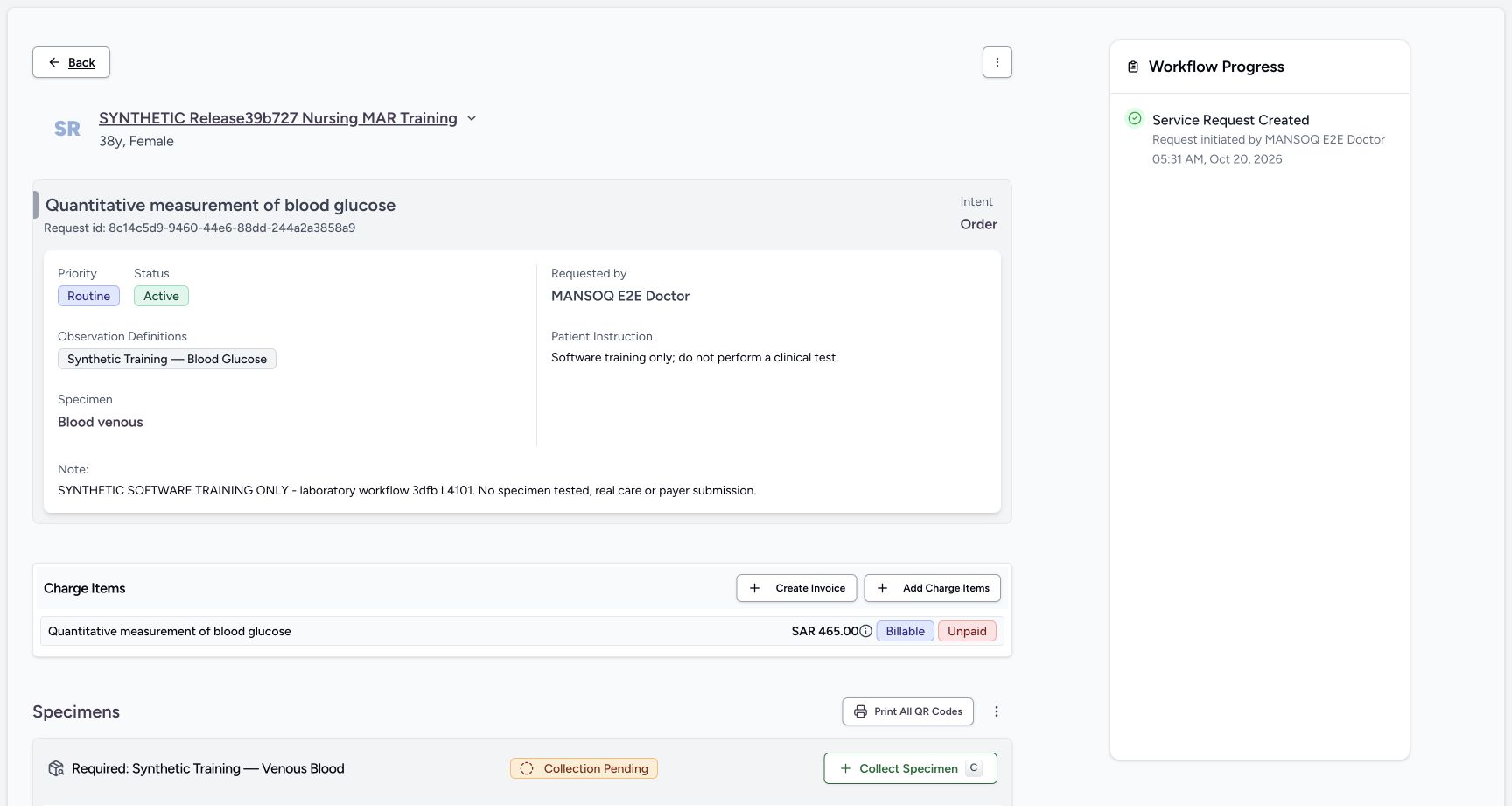The height and width of the screenshot is (806, 1512).
Task: Select the Quantitative measurement of blood glucose charge row
Action: click(521, 631)
